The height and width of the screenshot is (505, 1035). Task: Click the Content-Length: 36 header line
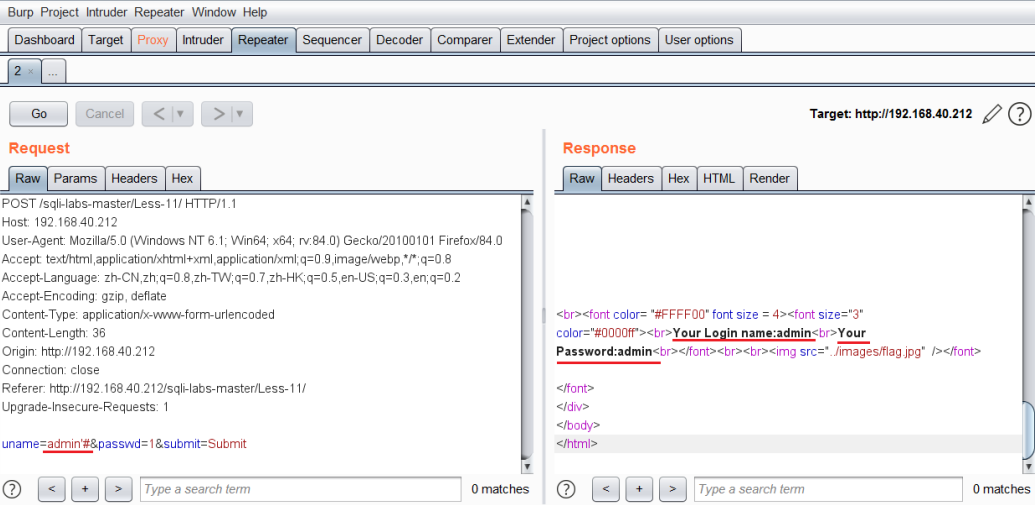pyautogui.click(x=53, y=333)
